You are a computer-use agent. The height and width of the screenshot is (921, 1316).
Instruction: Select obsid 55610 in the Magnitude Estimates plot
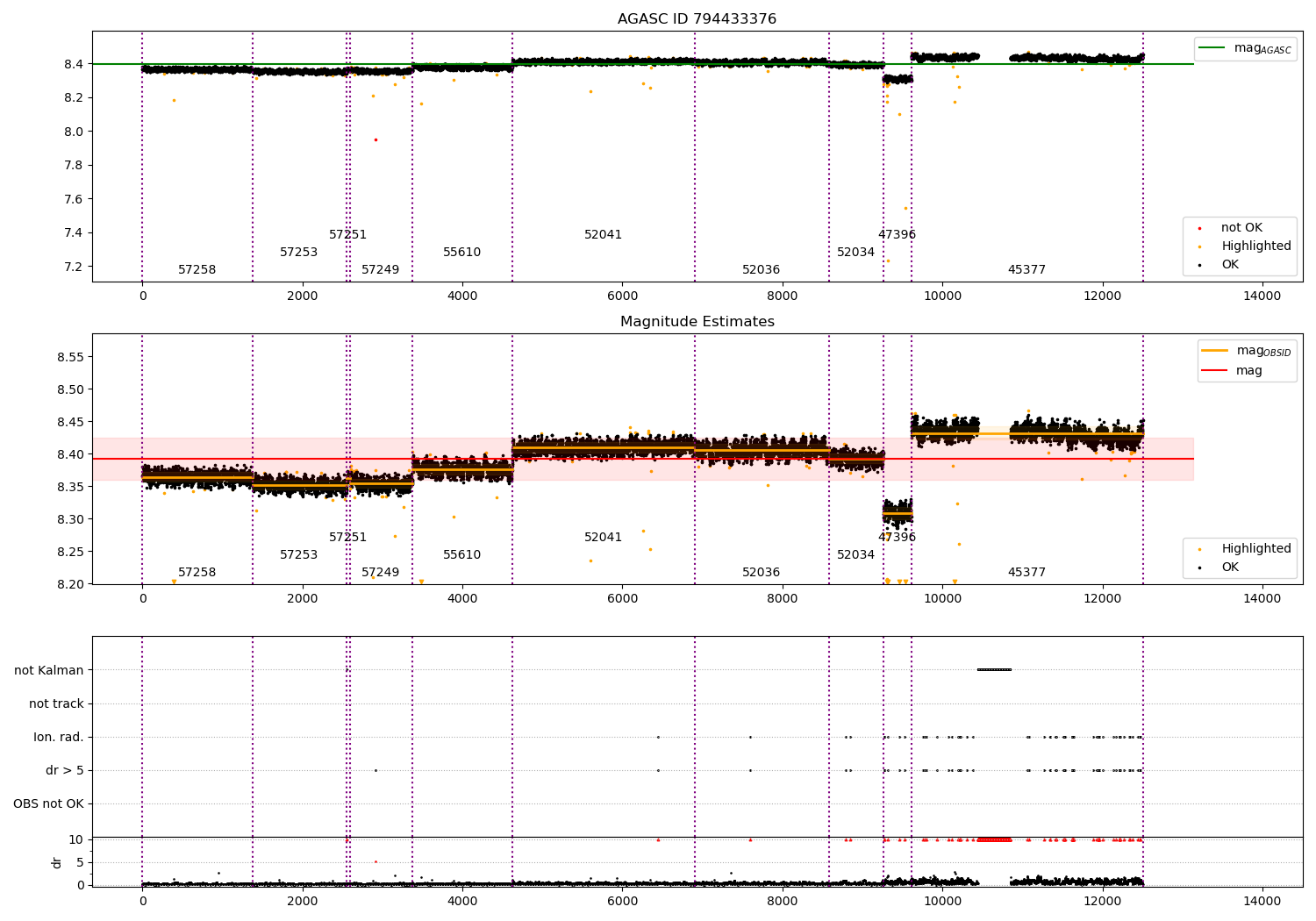[461, 555]
